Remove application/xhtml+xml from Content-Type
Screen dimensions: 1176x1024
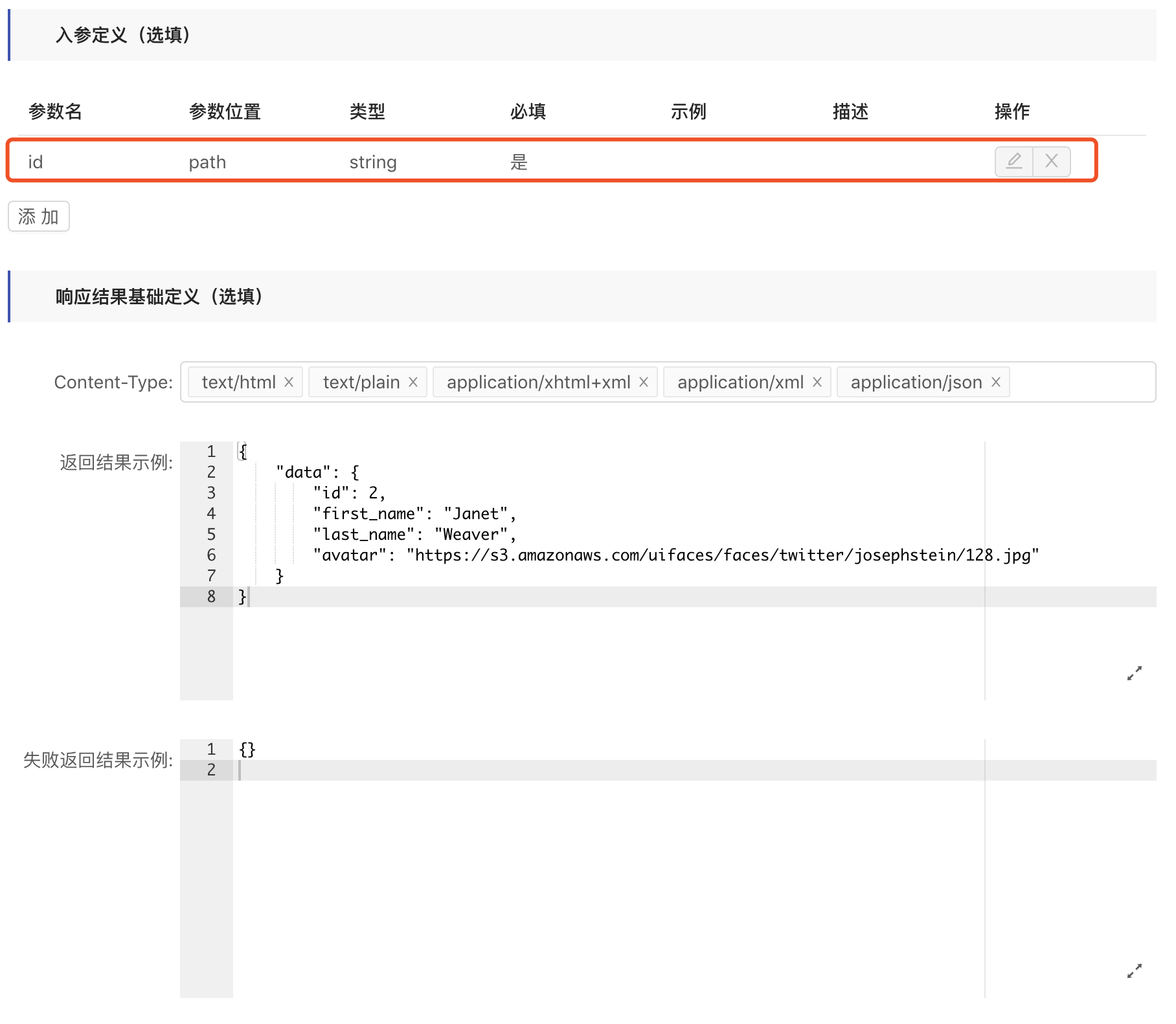[644, 383]
